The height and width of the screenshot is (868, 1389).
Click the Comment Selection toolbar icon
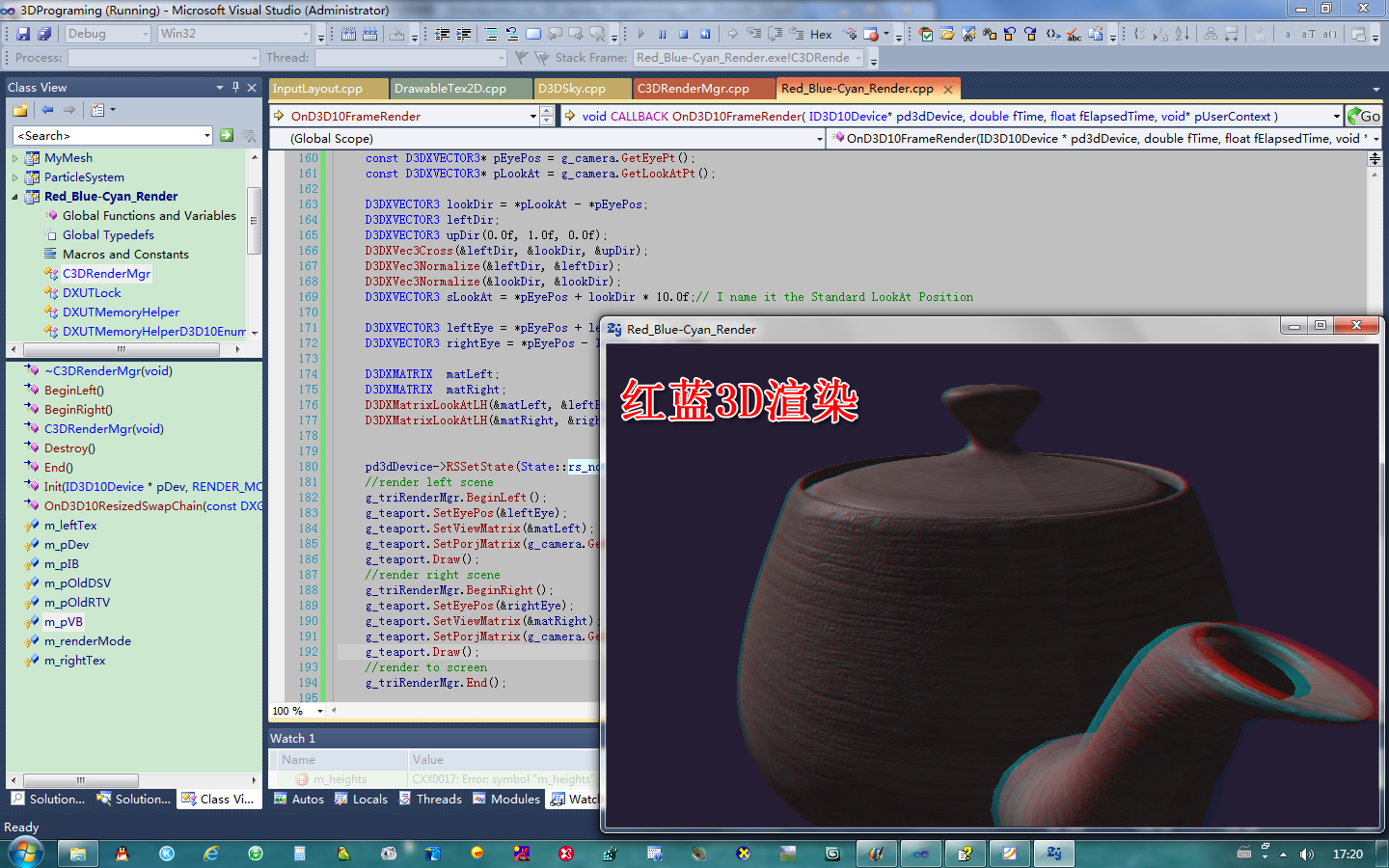[x=491, y=34]
